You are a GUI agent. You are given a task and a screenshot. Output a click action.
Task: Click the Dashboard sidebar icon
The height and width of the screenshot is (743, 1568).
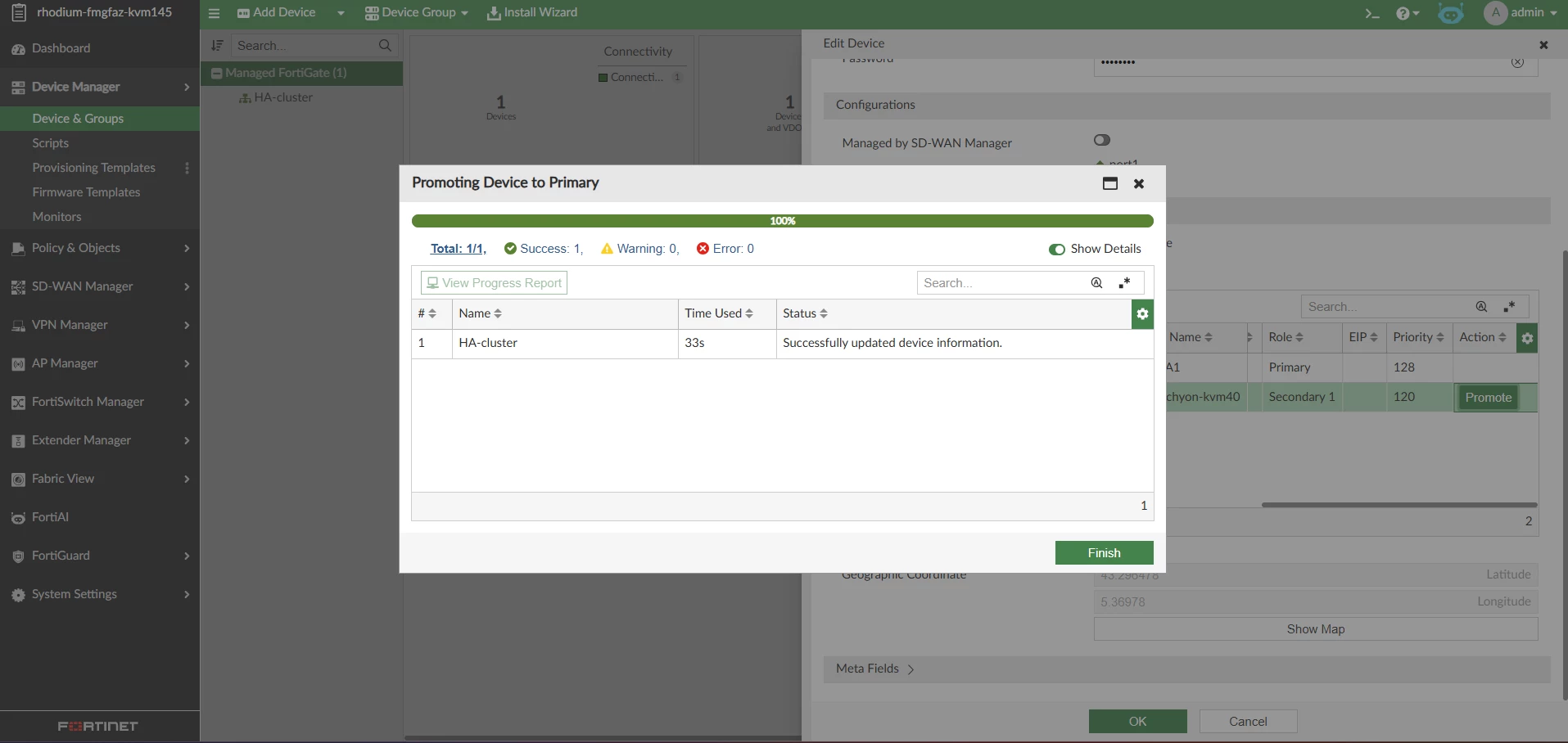pos(18,49)
